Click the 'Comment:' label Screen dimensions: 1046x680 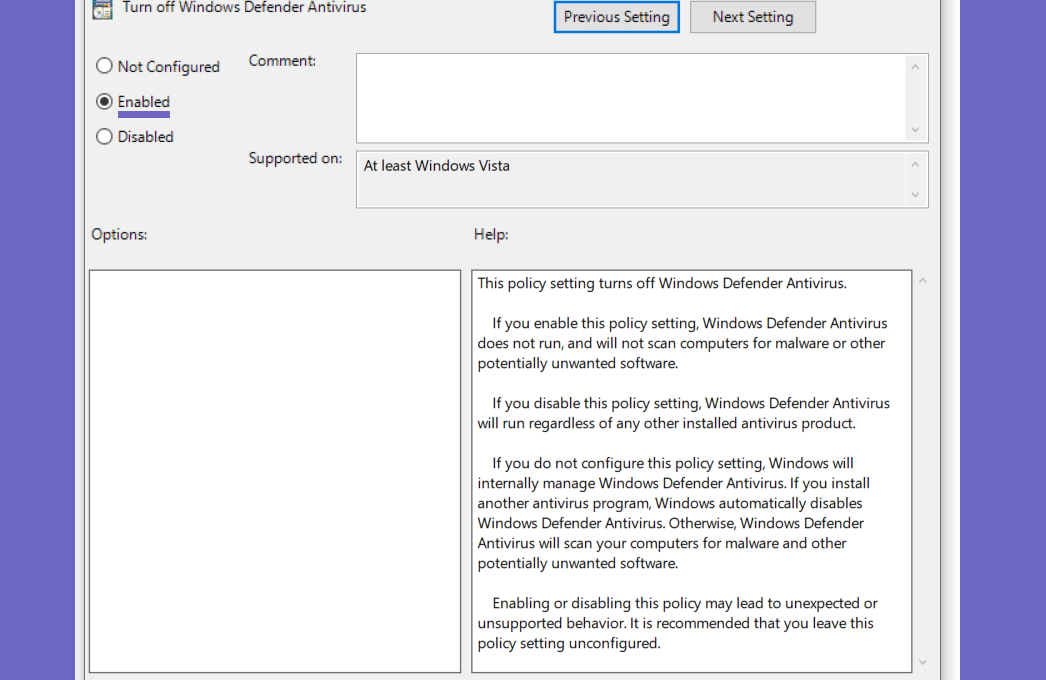coord(282,61)
